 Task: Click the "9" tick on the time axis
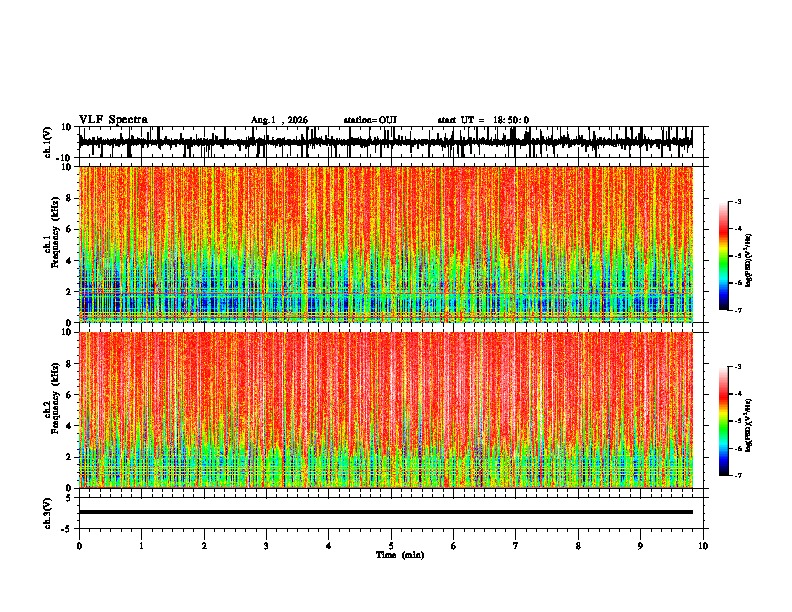tap(640, 546)
